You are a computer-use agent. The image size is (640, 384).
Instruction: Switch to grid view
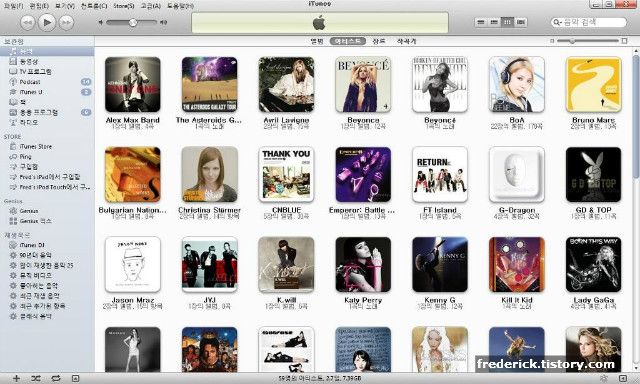pyautogui.click(x=507, y=22)
